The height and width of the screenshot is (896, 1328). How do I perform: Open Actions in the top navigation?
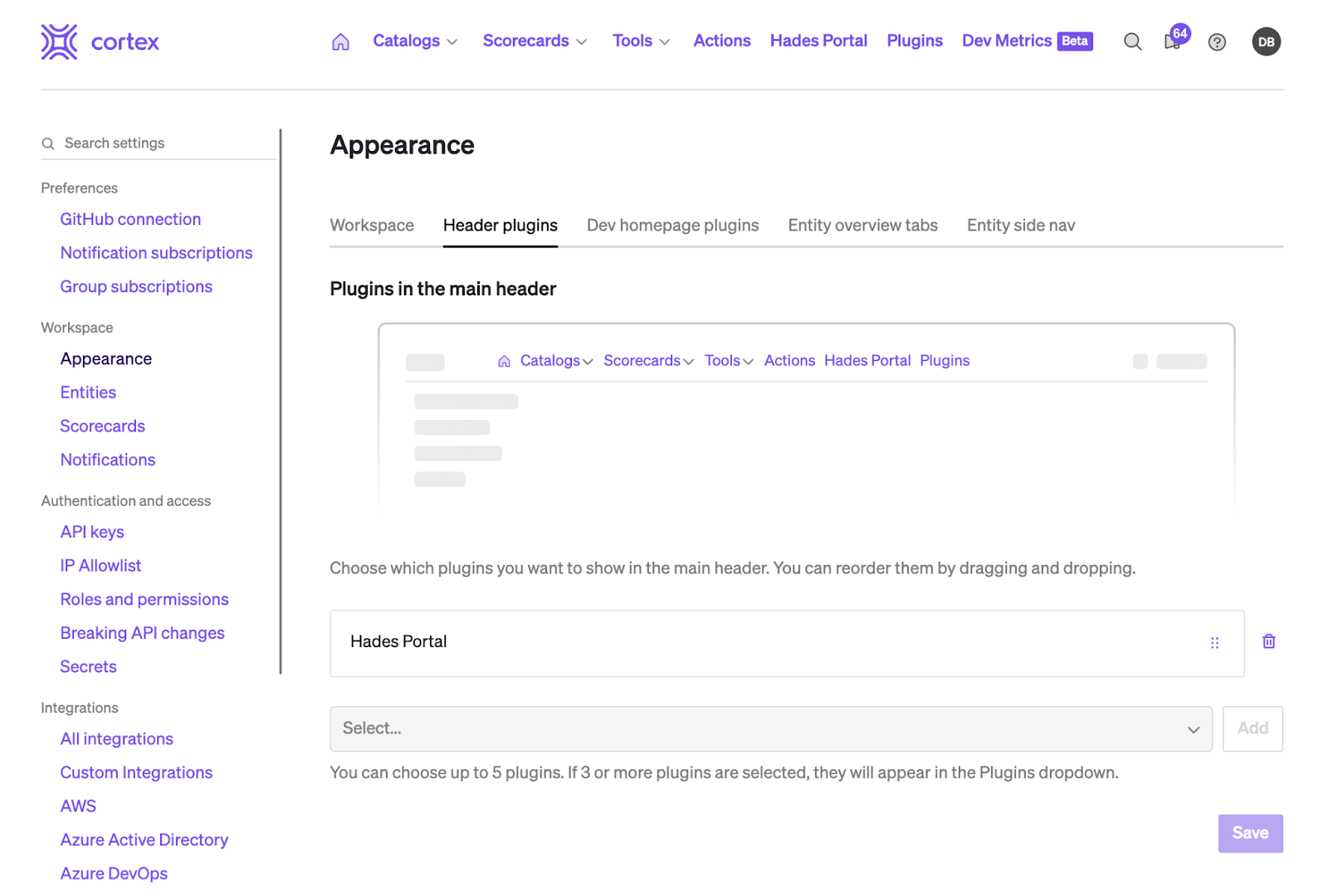tap(722, 41)
